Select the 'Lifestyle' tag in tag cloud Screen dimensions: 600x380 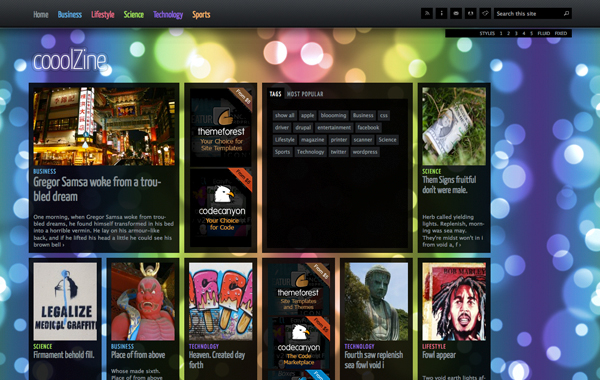[x=285, y=140]
